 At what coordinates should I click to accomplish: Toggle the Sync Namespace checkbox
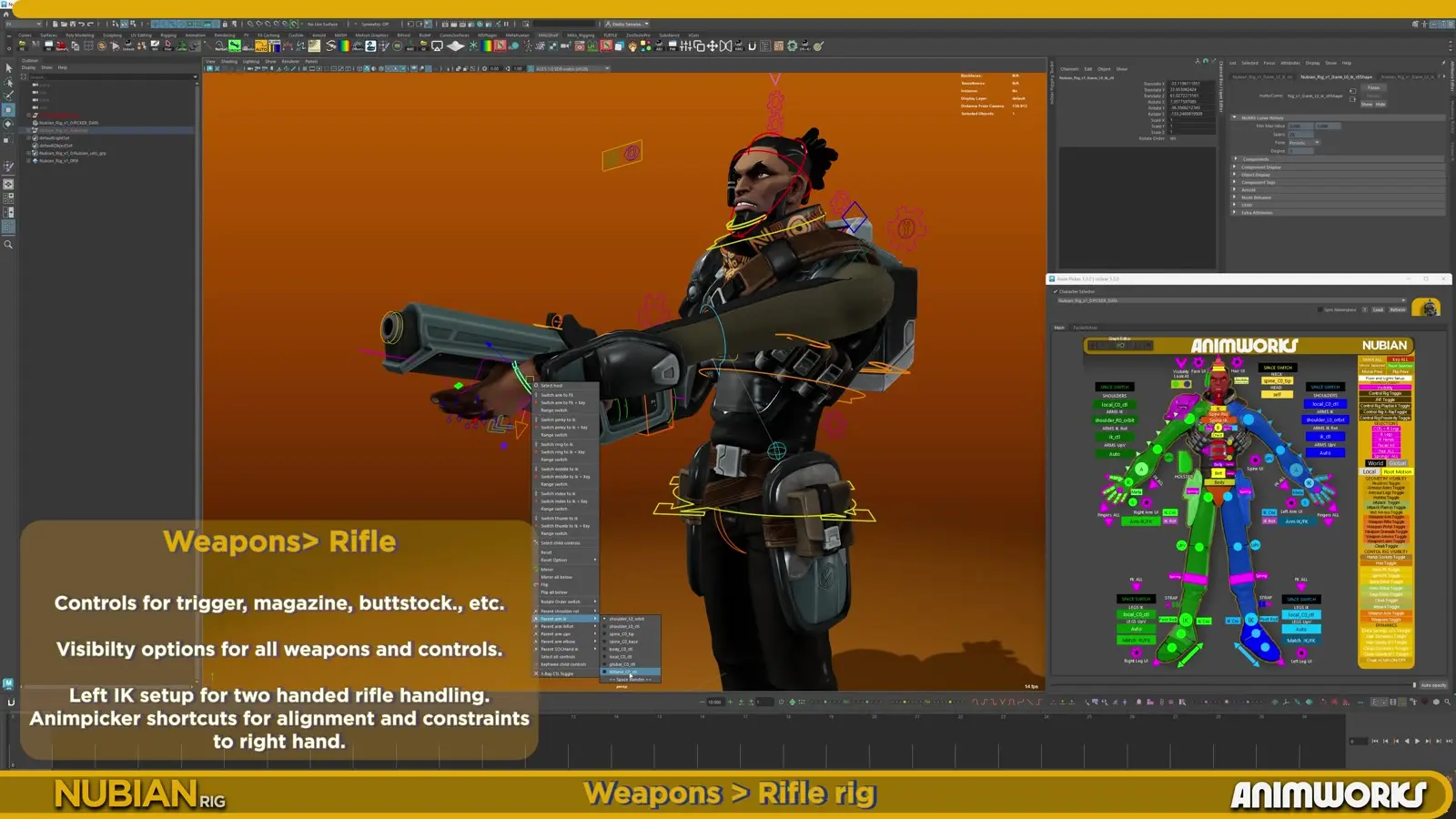click(x=1320, y=309)
